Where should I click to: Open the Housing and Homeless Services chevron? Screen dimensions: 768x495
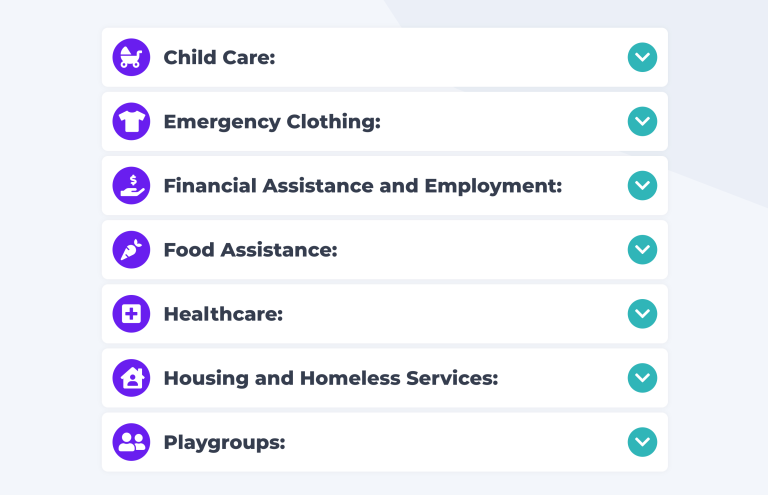point(642,378)
